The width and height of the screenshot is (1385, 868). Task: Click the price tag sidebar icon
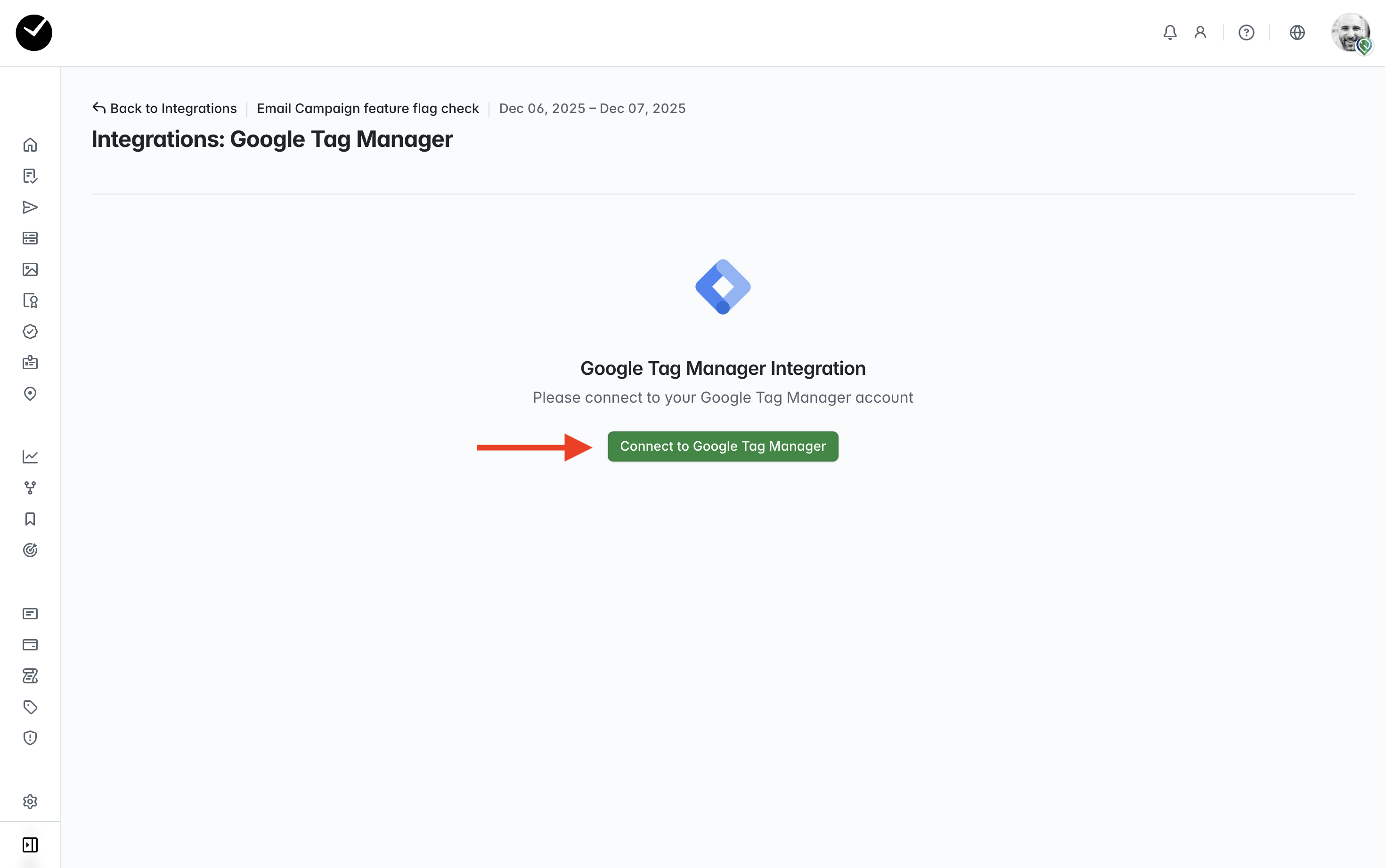click(30, 706)
